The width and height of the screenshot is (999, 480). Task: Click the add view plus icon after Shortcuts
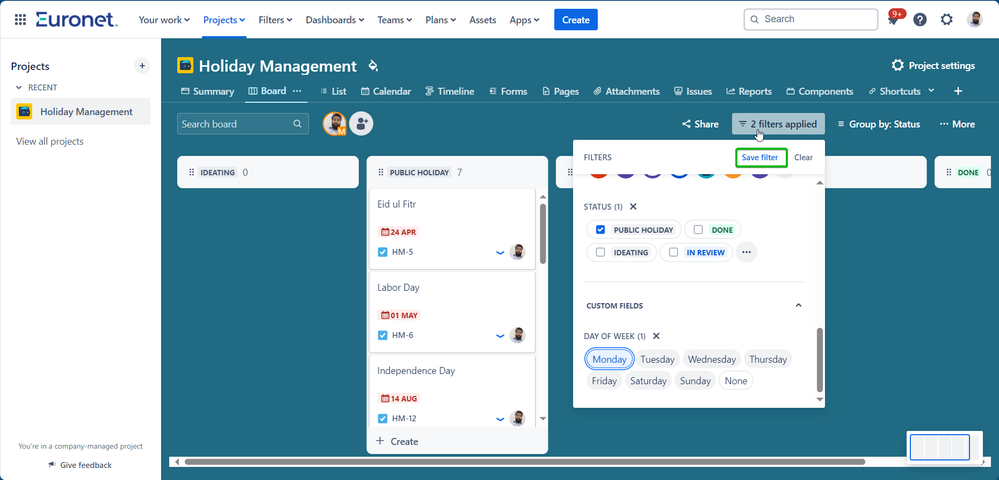click(x=958, y=91)
